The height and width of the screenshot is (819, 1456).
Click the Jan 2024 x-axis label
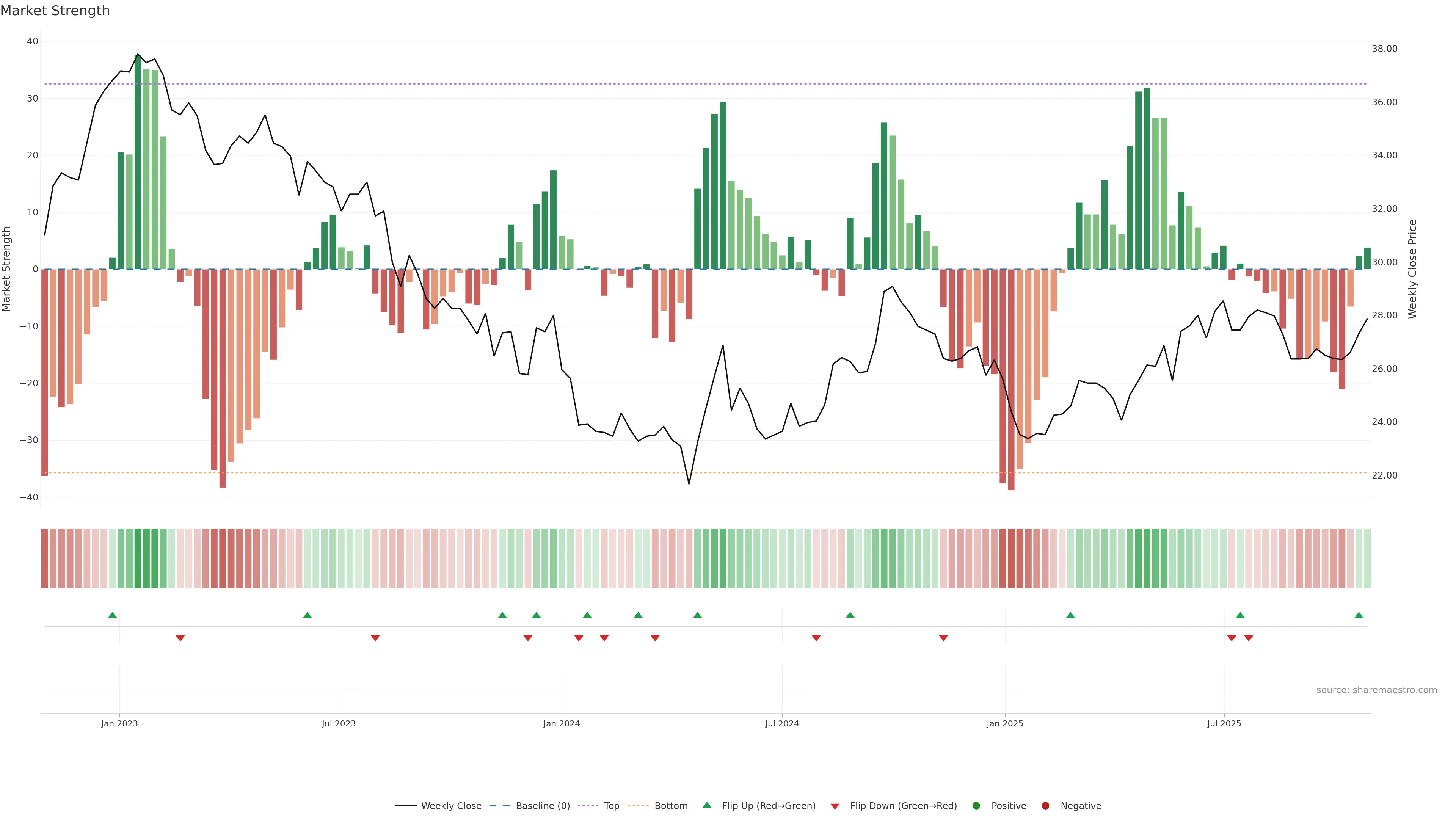point(561,723)
